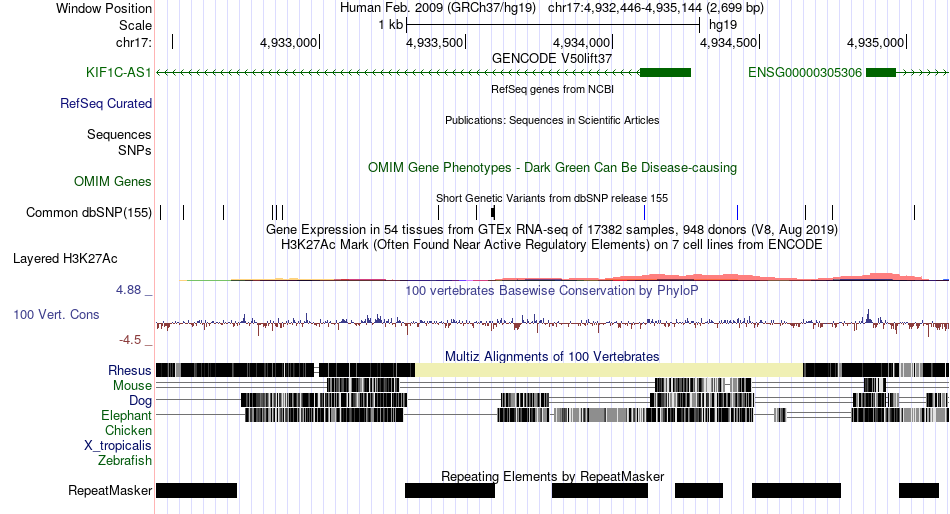Open the H3K27Ac Mark ENCODE track title
Viewport: 950px width, 514px height.
point(552,245)
